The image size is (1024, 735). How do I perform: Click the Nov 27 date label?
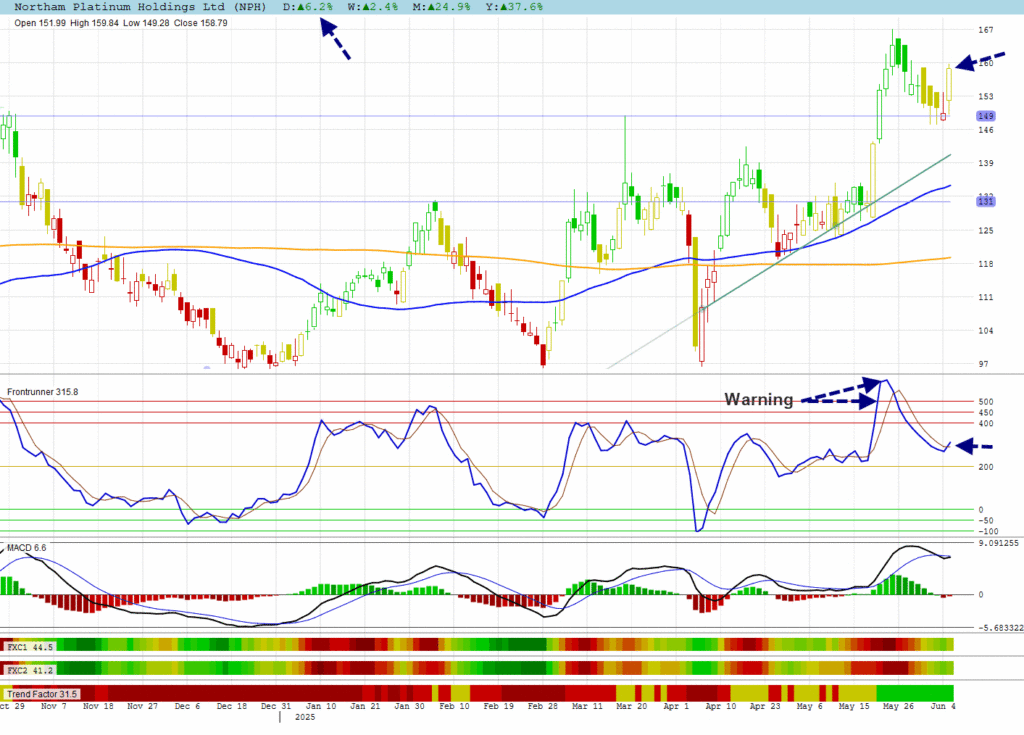tap(143, 706)
